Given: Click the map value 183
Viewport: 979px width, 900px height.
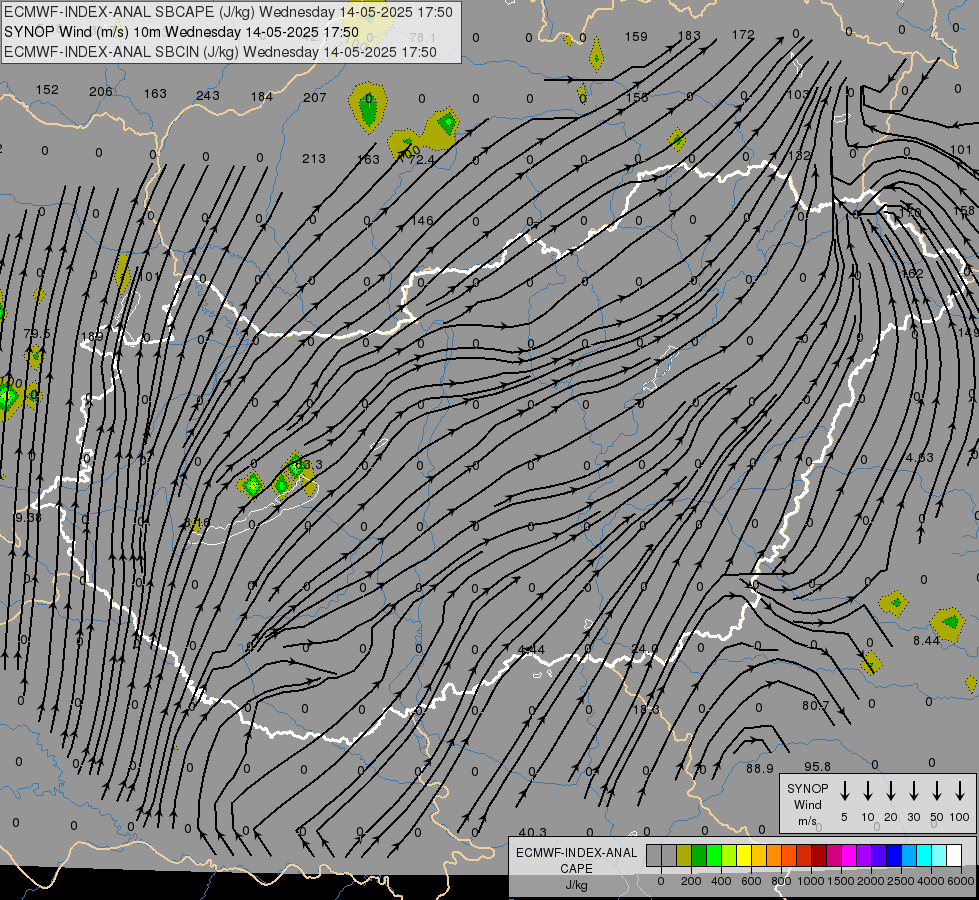Looking at the screenshot, I should 689,36.
